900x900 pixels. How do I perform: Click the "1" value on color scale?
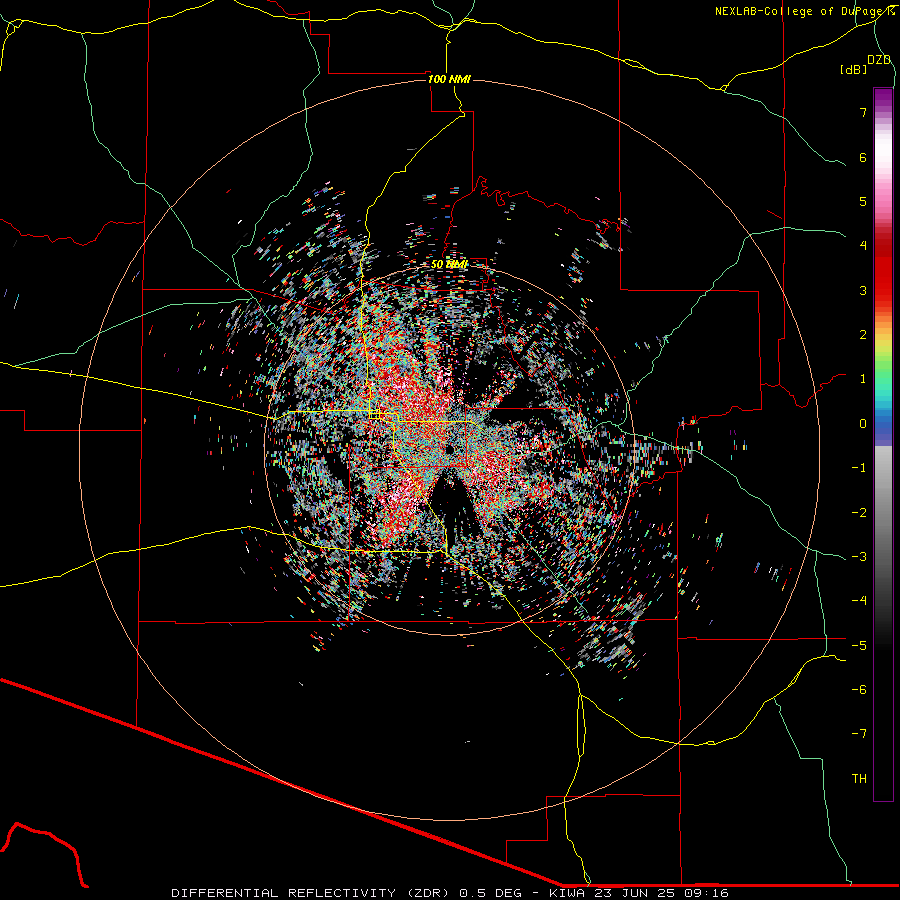pos(863,379)
